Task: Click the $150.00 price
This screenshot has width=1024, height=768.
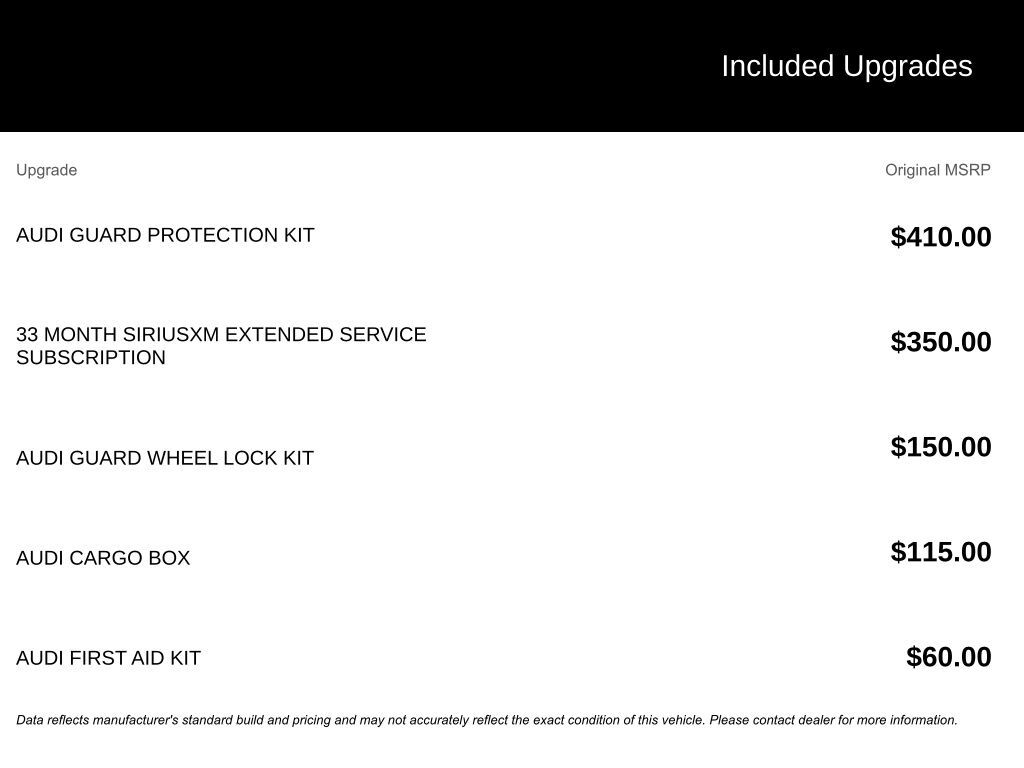Action: tap(940, 447)
